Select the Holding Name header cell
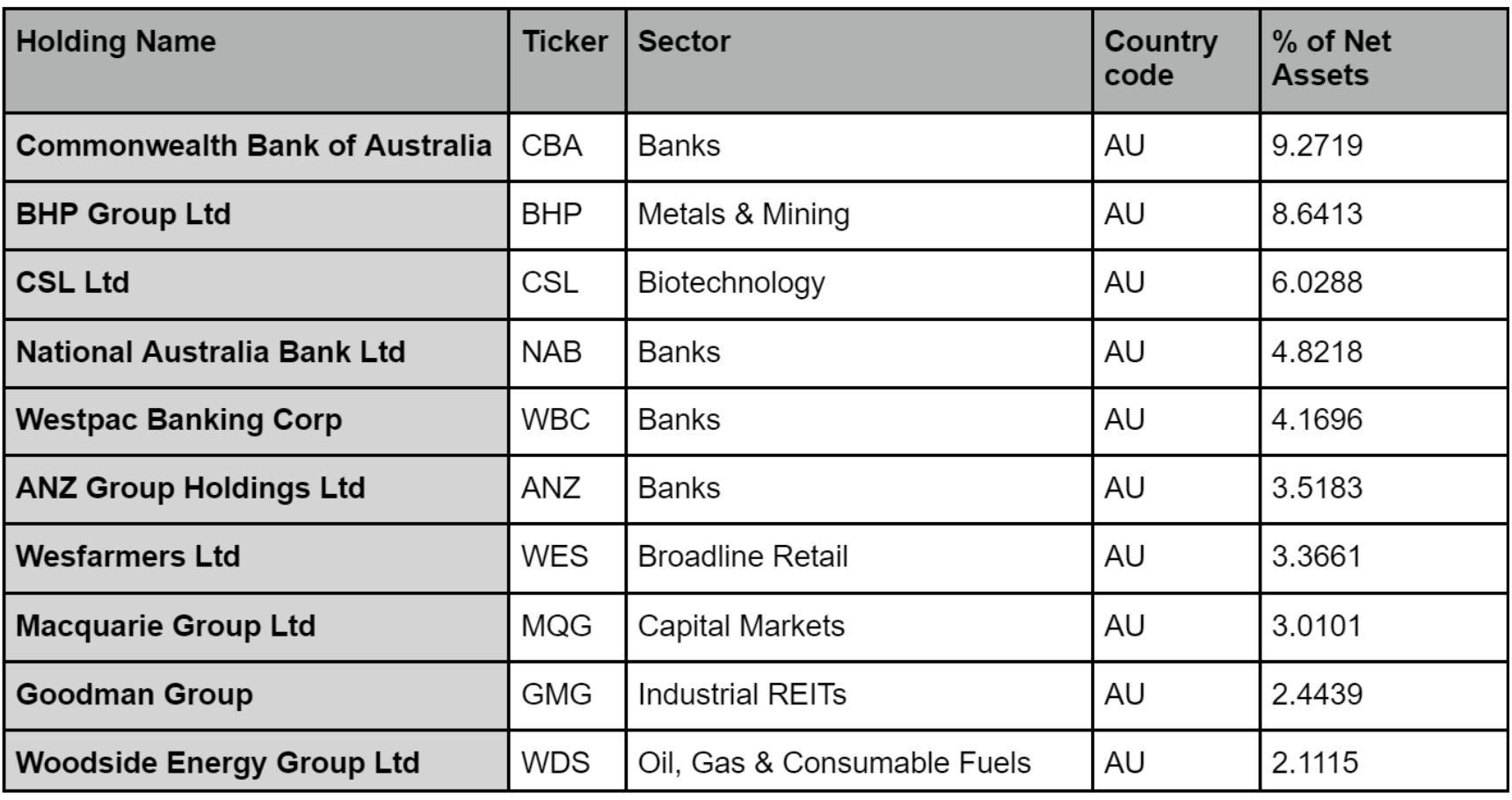Image resolution: width=1512 pixels, height=800 pixels. (256, 61)
